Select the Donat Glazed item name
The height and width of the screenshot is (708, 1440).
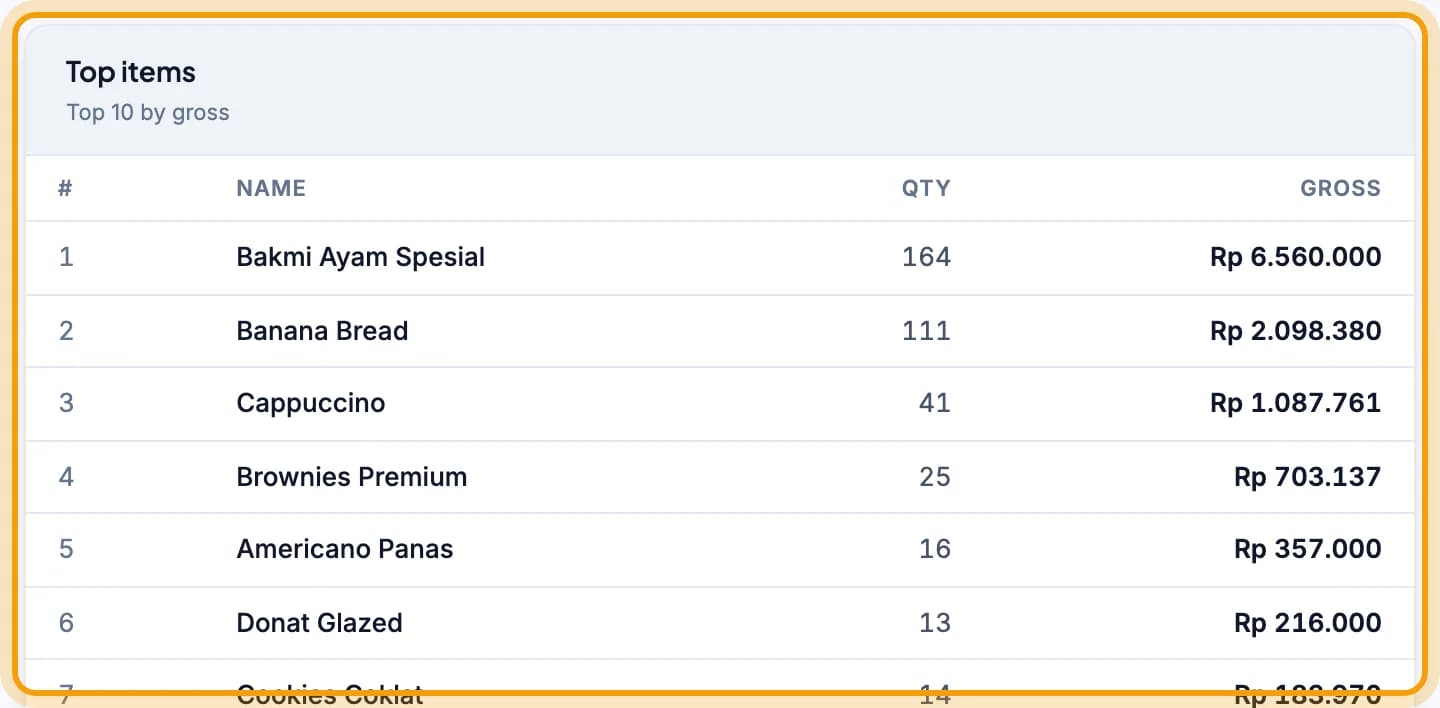[x=319, y=623]
